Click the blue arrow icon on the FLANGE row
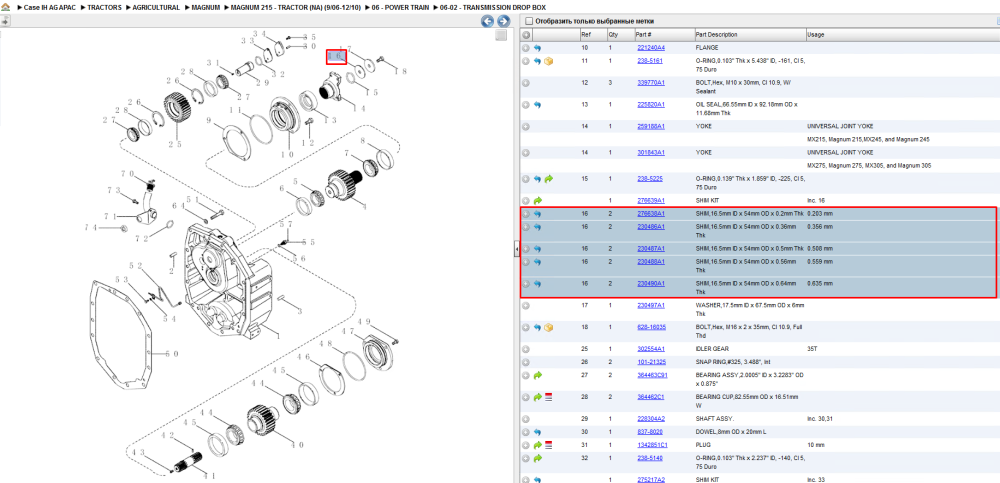Image resolution: width=1000 pixels, height=483 pixels. [x=537, y=48]
